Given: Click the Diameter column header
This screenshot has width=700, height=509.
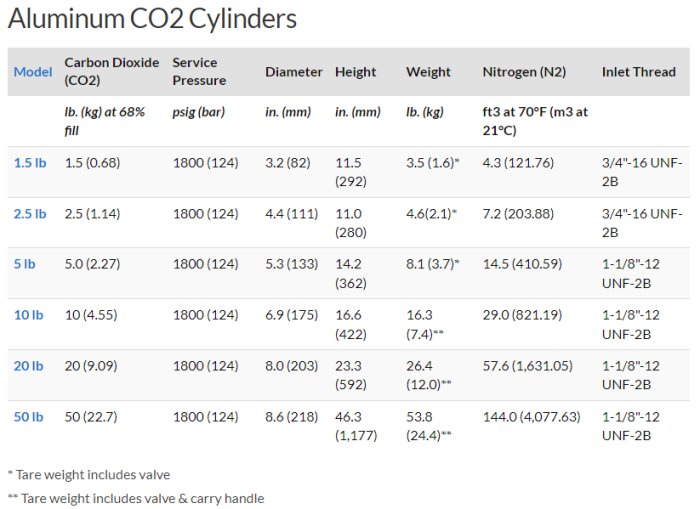Looking at the screenshot, I should coord(293,72).
